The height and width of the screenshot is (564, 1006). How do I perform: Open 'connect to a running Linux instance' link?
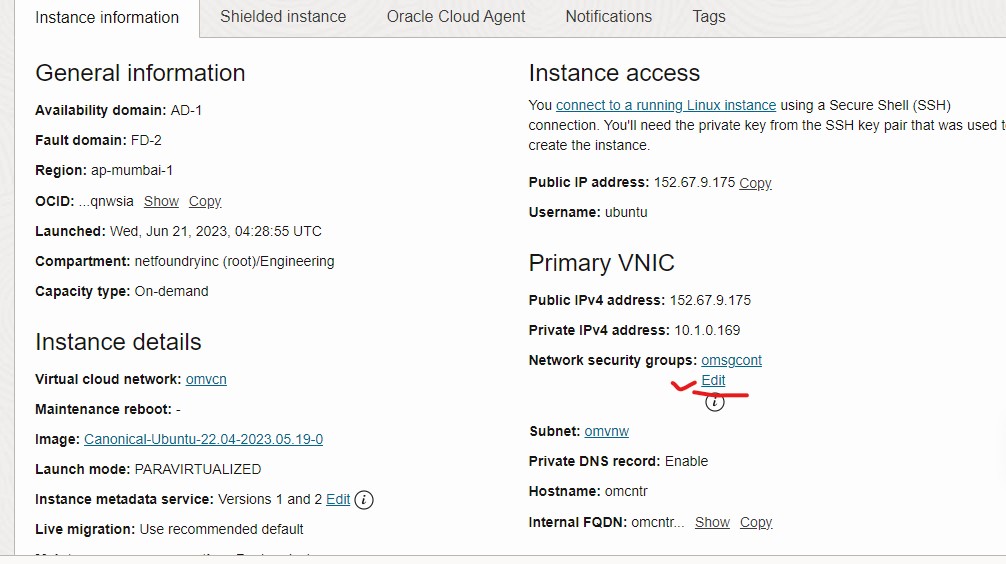[666, 105]
